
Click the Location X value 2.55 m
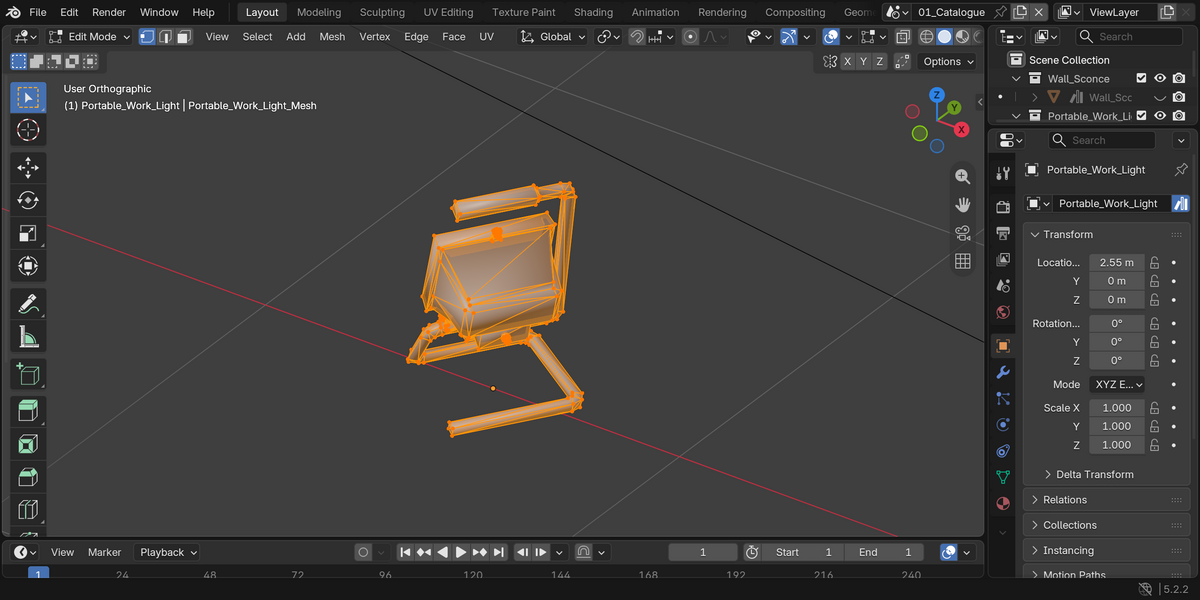pos(1117,262)
